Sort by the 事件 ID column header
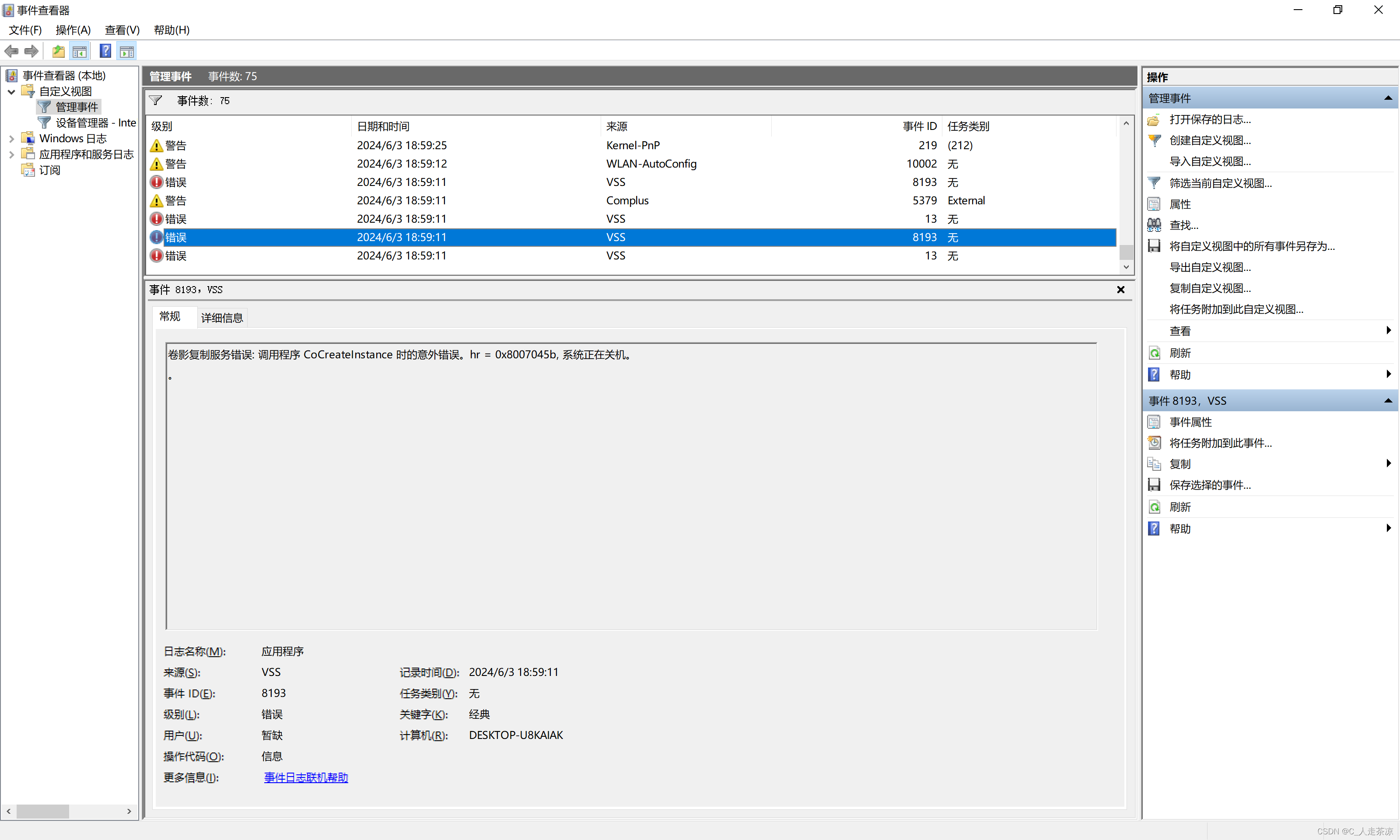Viewport: 1400px width, 840px height. [x=857, y=126]
